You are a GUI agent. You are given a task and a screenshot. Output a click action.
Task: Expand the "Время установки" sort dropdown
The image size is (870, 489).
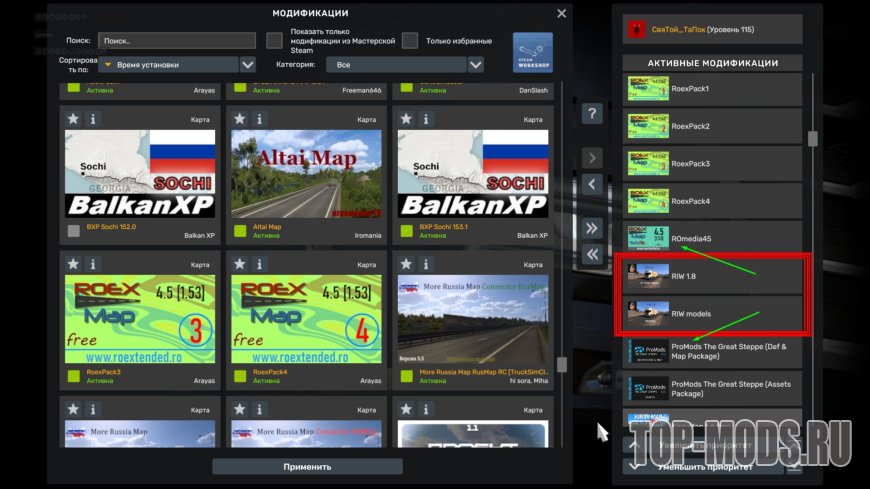[248, 65]
